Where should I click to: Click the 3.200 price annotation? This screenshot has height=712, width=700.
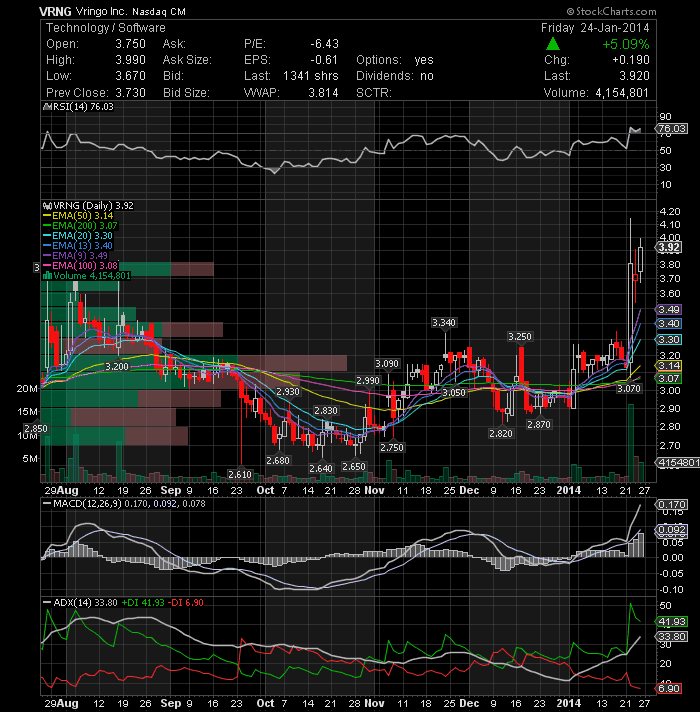pyautogui.click(x=117, y=366)
